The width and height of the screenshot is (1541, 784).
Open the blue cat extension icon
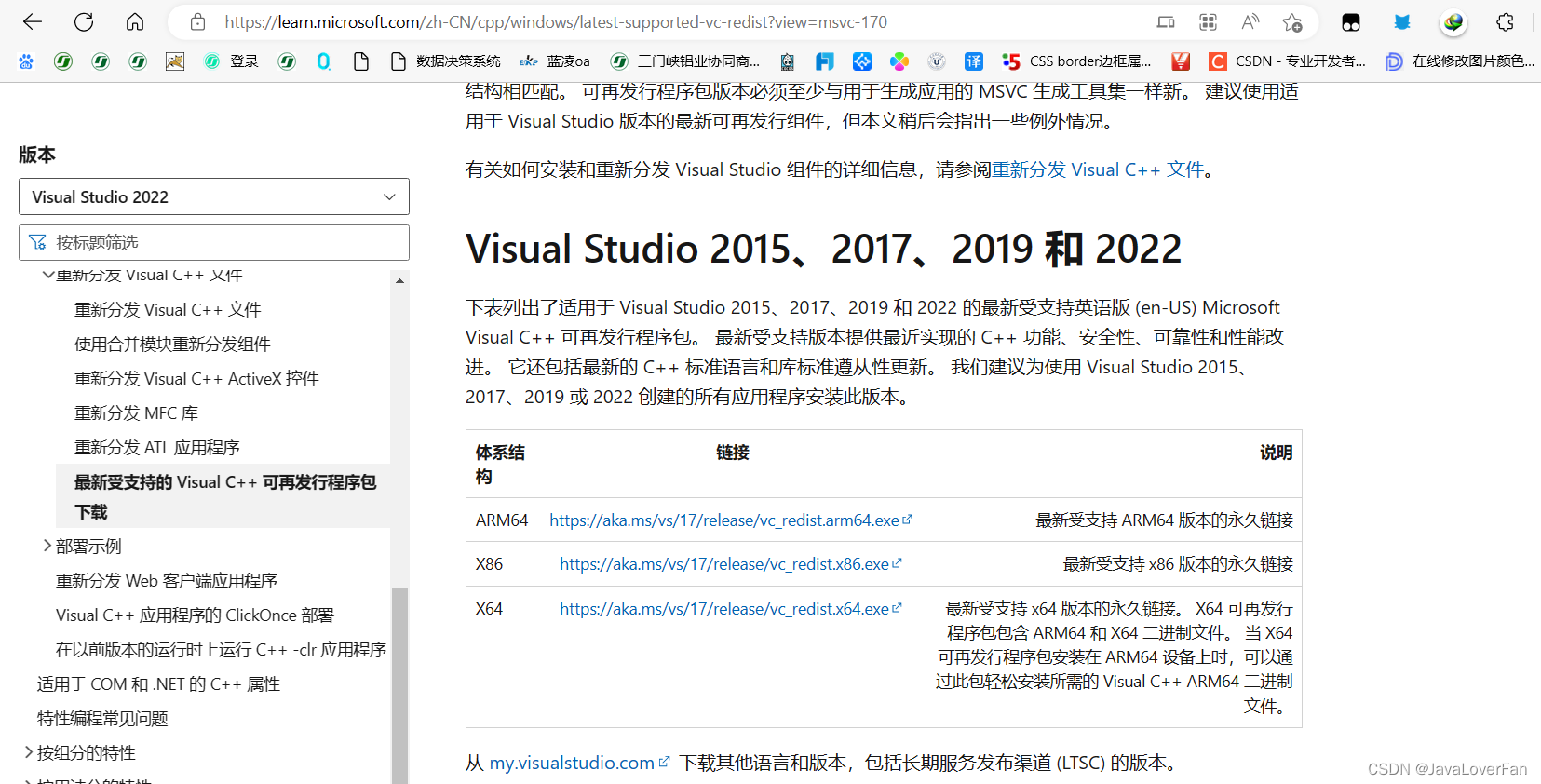click(x=1402, y=22)
